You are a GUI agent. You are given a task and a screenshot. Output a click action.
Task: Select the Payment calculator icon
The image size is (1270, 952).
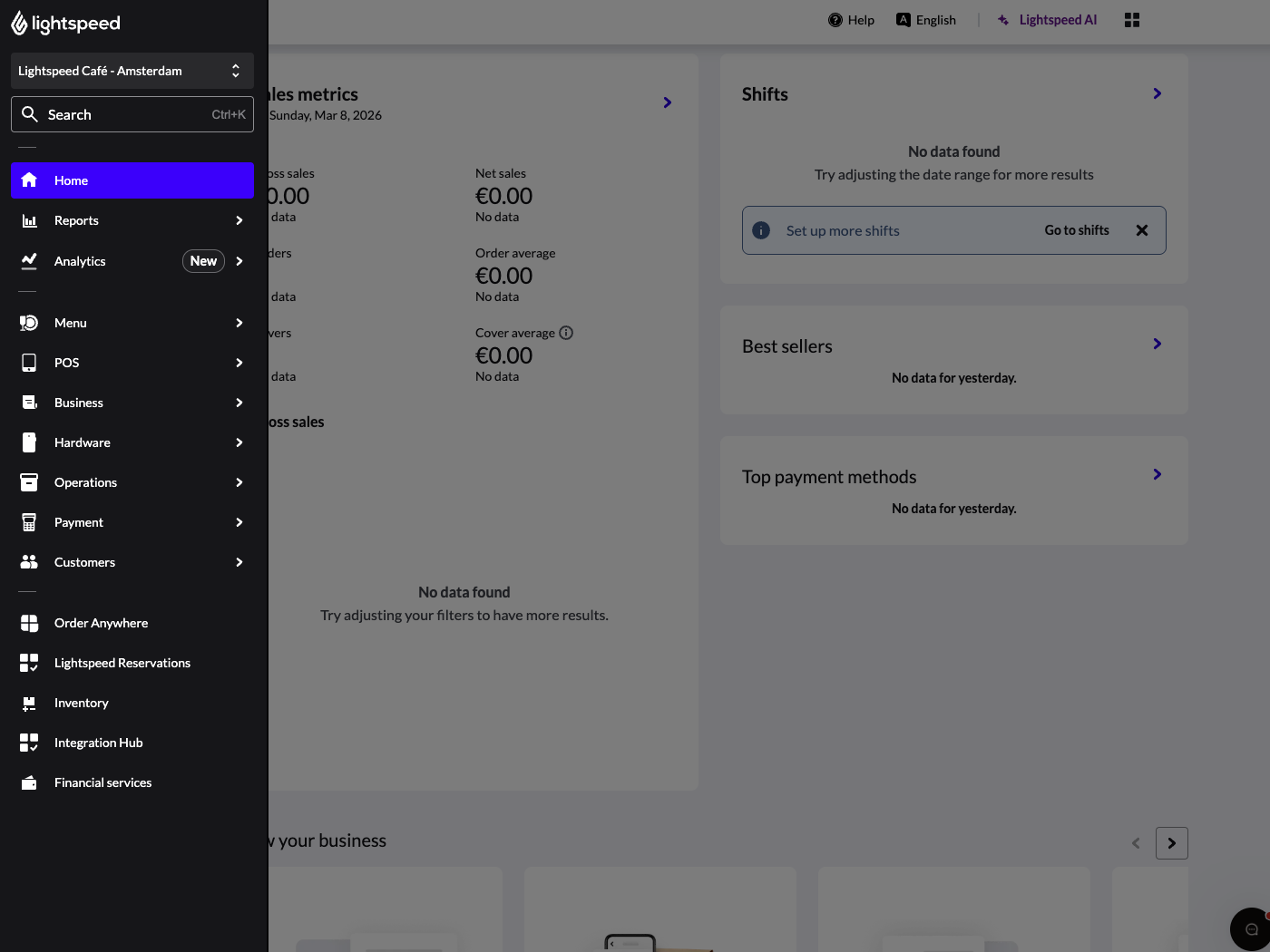point(29,521)
